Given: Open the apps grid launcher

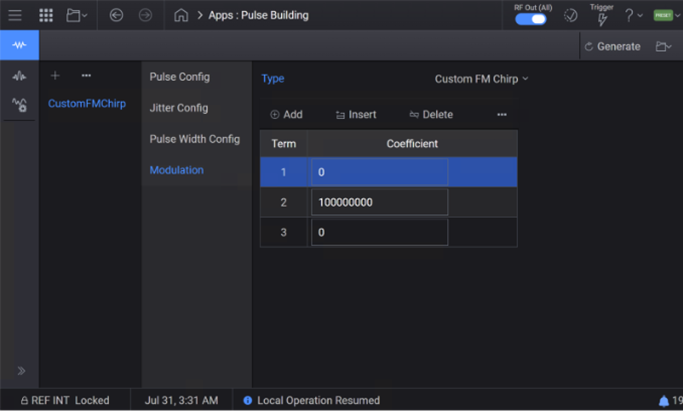Looking at the screenshot, I should pyautogui.click(x=46, y=15).
